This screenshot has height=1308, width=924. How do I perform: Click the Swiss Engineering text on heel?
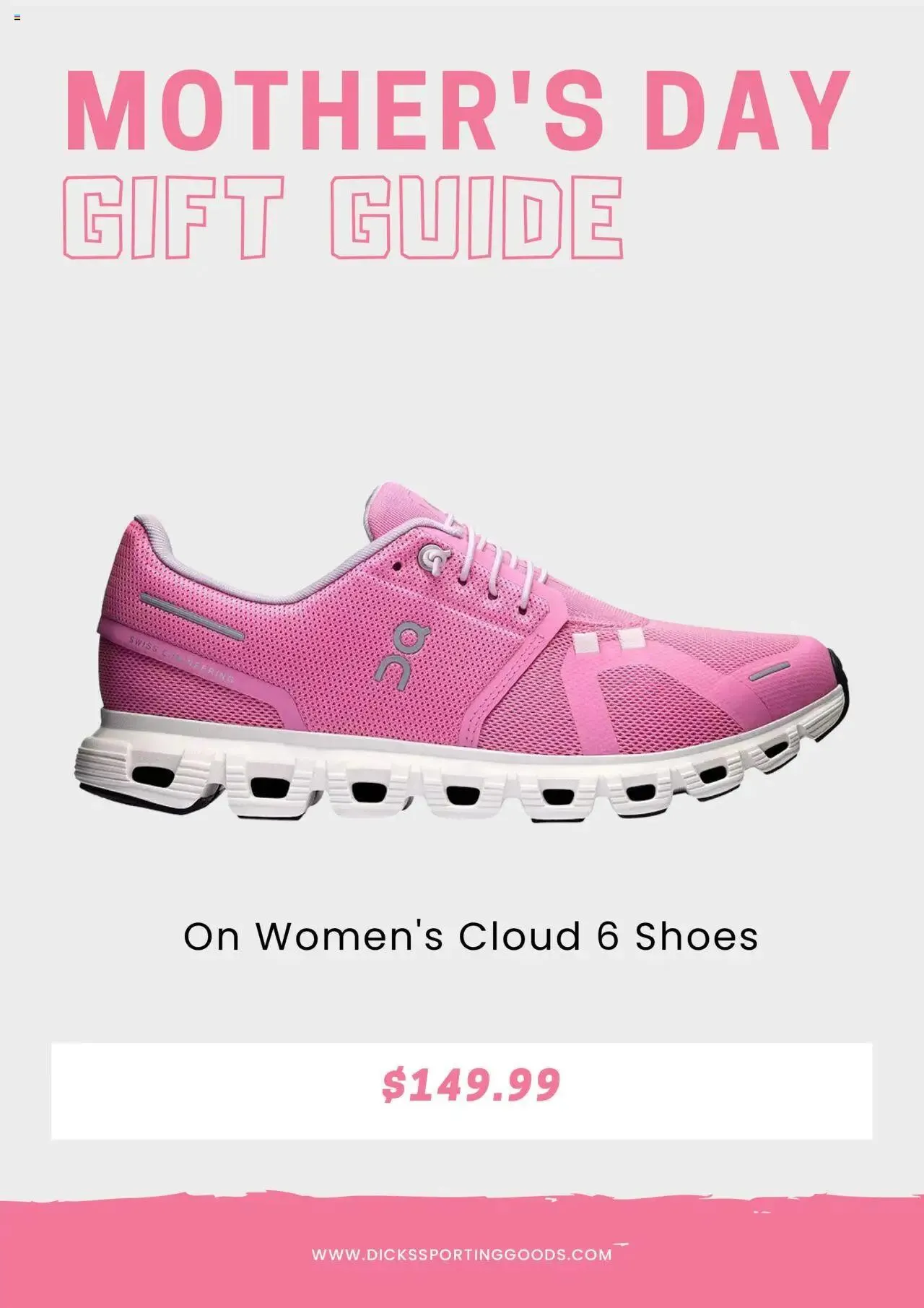coord(180,659)
